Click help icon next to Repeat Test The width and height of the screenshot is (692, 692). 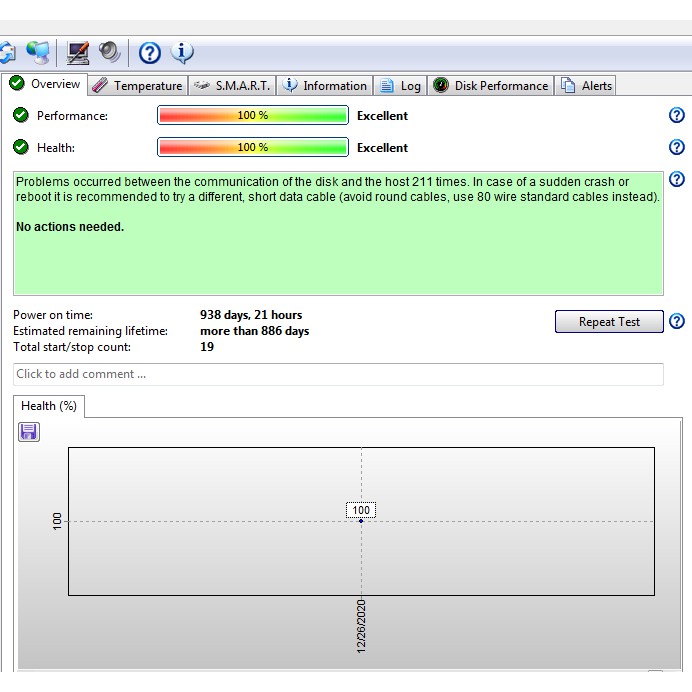[676, 321]
